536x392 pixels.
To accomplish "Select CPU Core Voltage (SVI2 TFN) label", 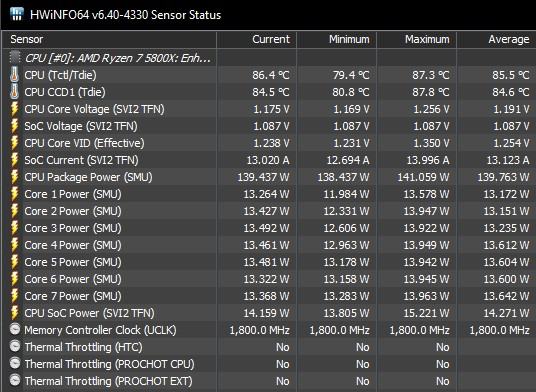I will 94,109.
